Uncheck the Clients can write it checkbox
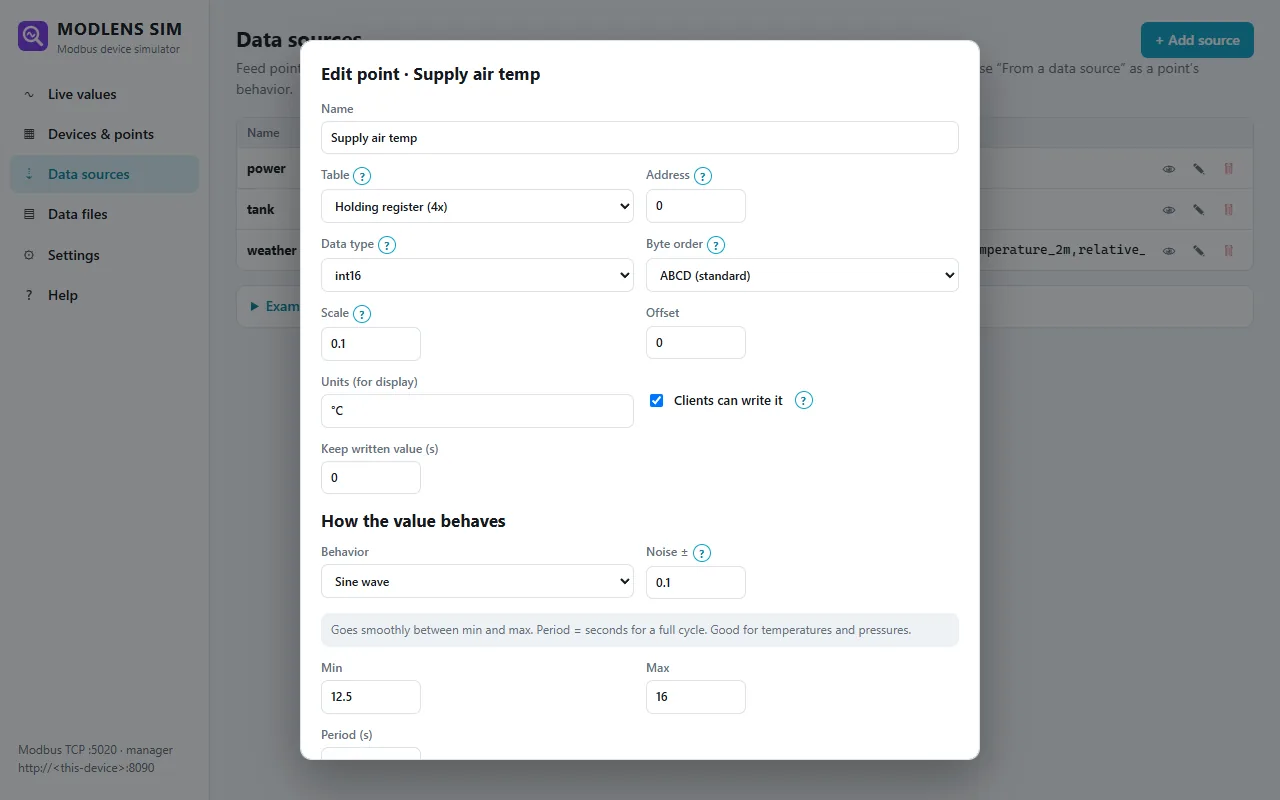The height and width of the screenshot is (800, 1280). click(x=657, y=400)
